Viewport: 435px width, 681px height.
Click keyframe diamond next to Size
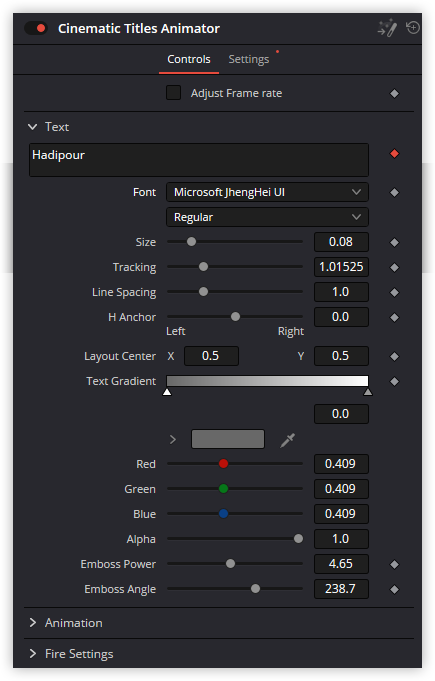394,242
